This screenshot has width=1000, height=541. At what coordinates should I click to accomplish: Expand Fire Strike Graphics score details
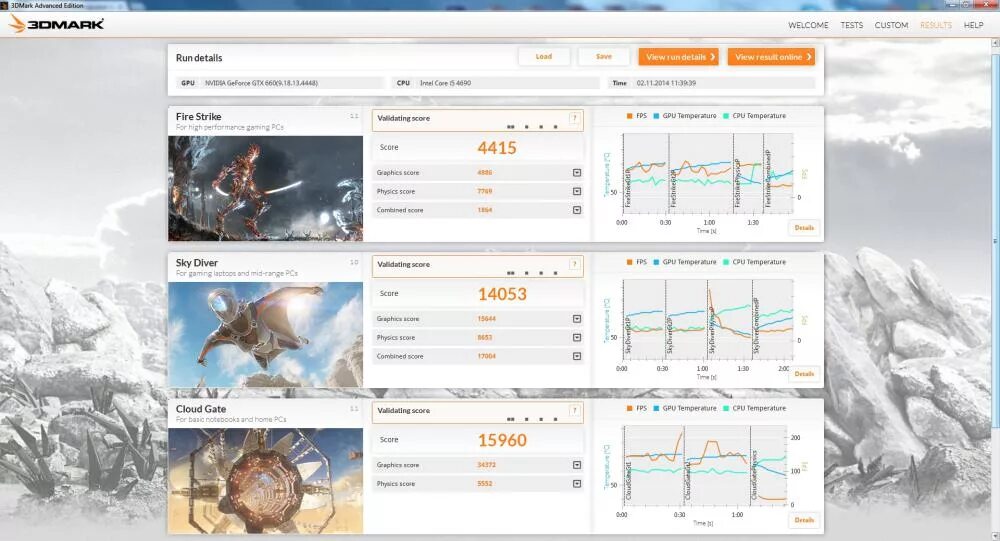[577, 172]
